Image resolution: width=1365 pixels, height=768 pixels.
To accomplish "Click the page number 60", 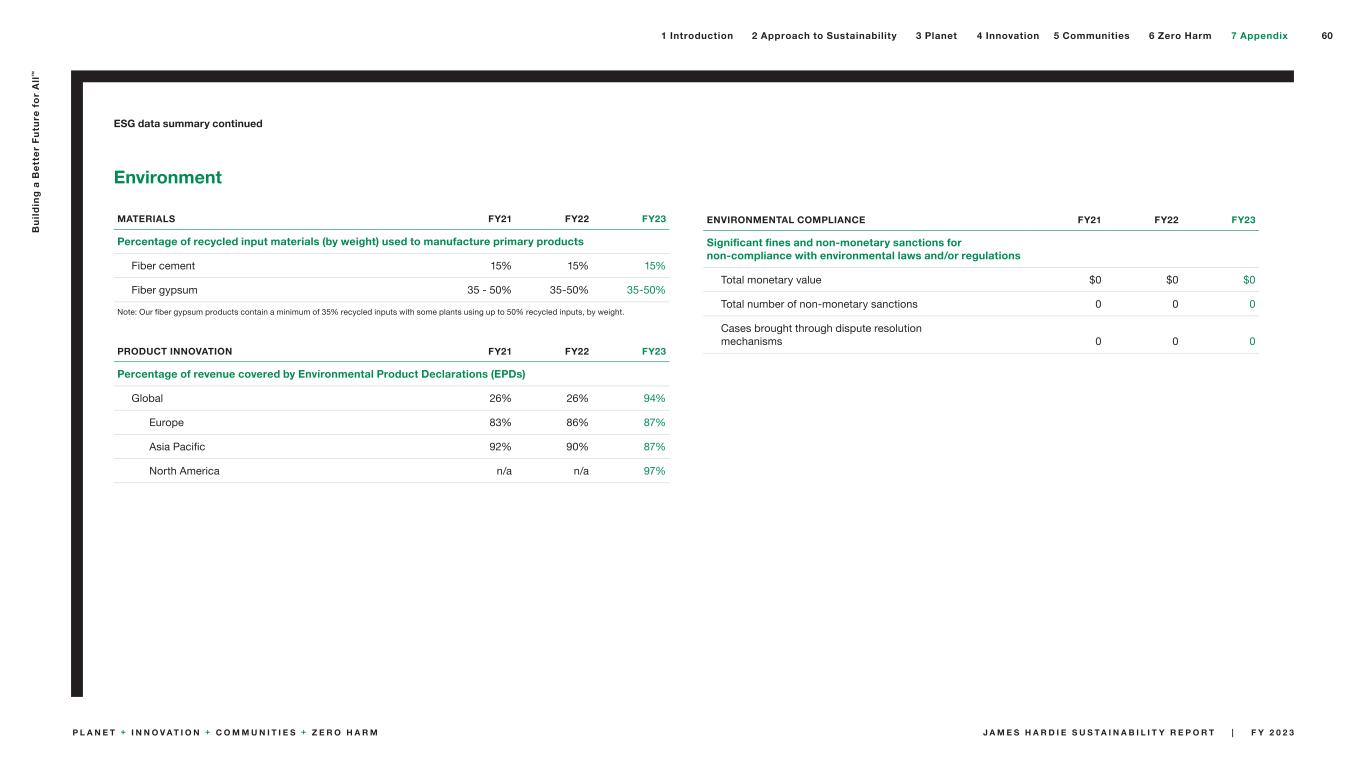I will [1327, 36].
